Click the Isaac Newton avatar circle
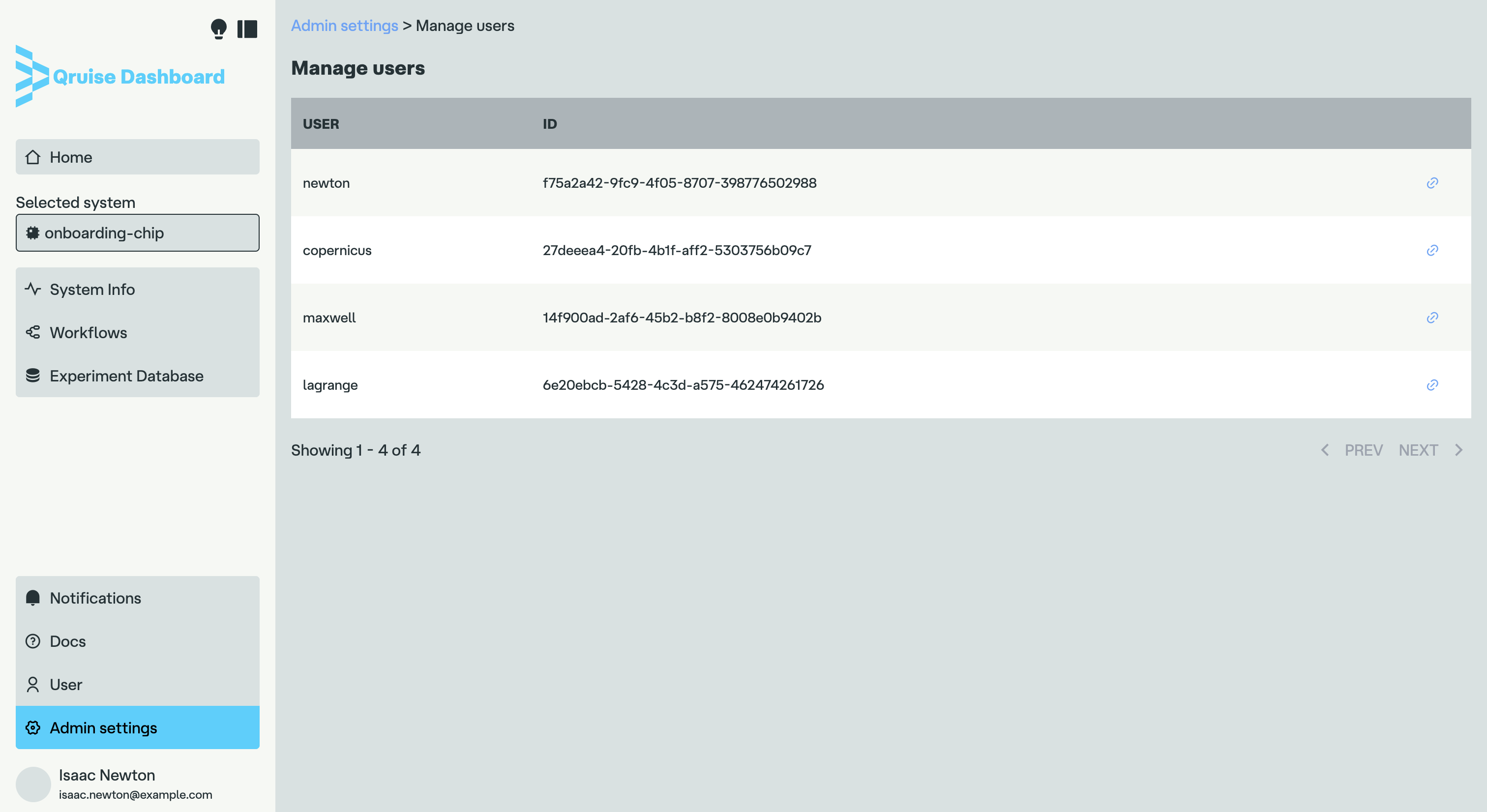Screen dimensions: 1487x812 pyautogui.click(x=33, y=783)
